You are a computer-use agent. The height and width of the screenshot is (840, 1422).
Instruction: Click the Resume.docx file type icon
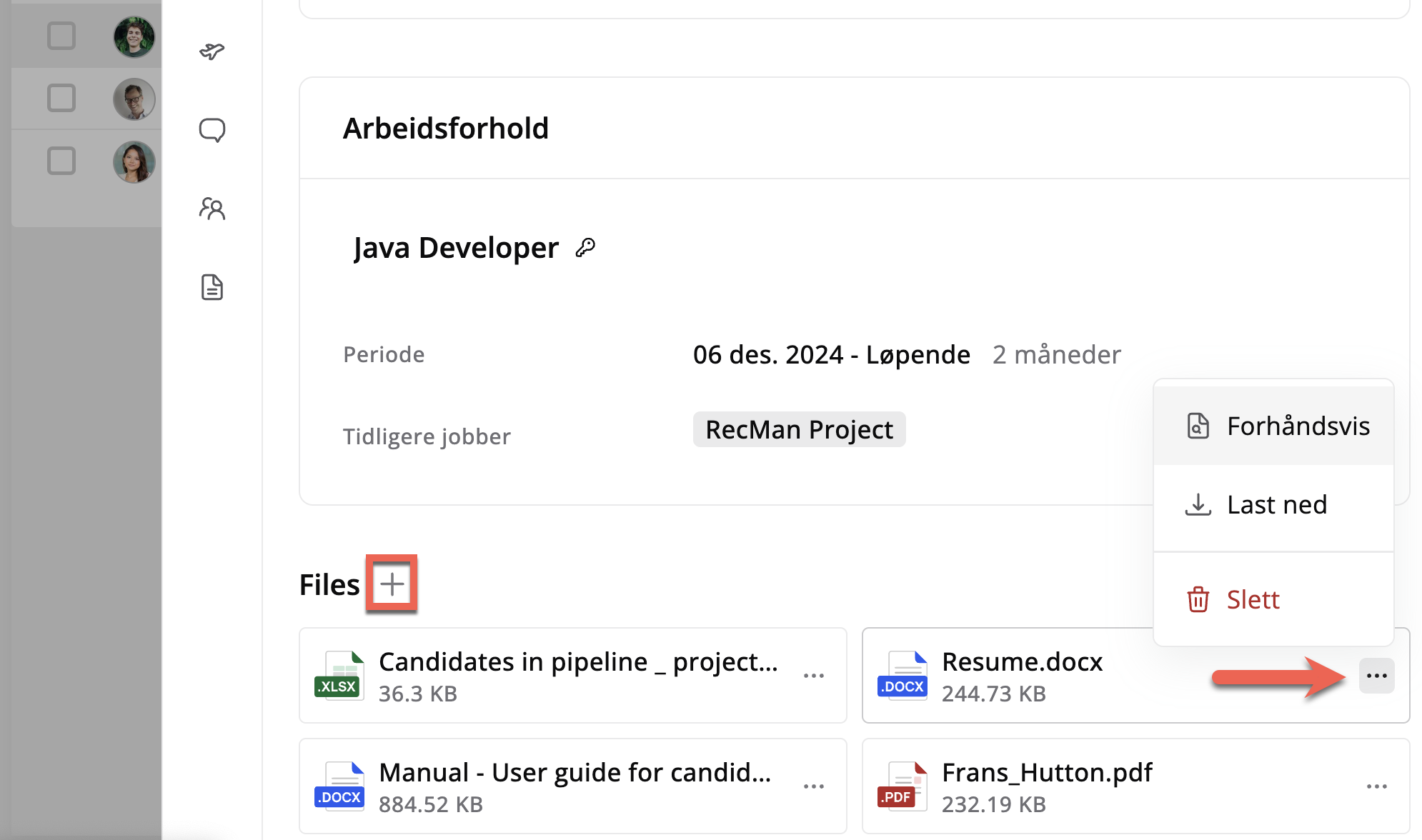coord(903,676)
